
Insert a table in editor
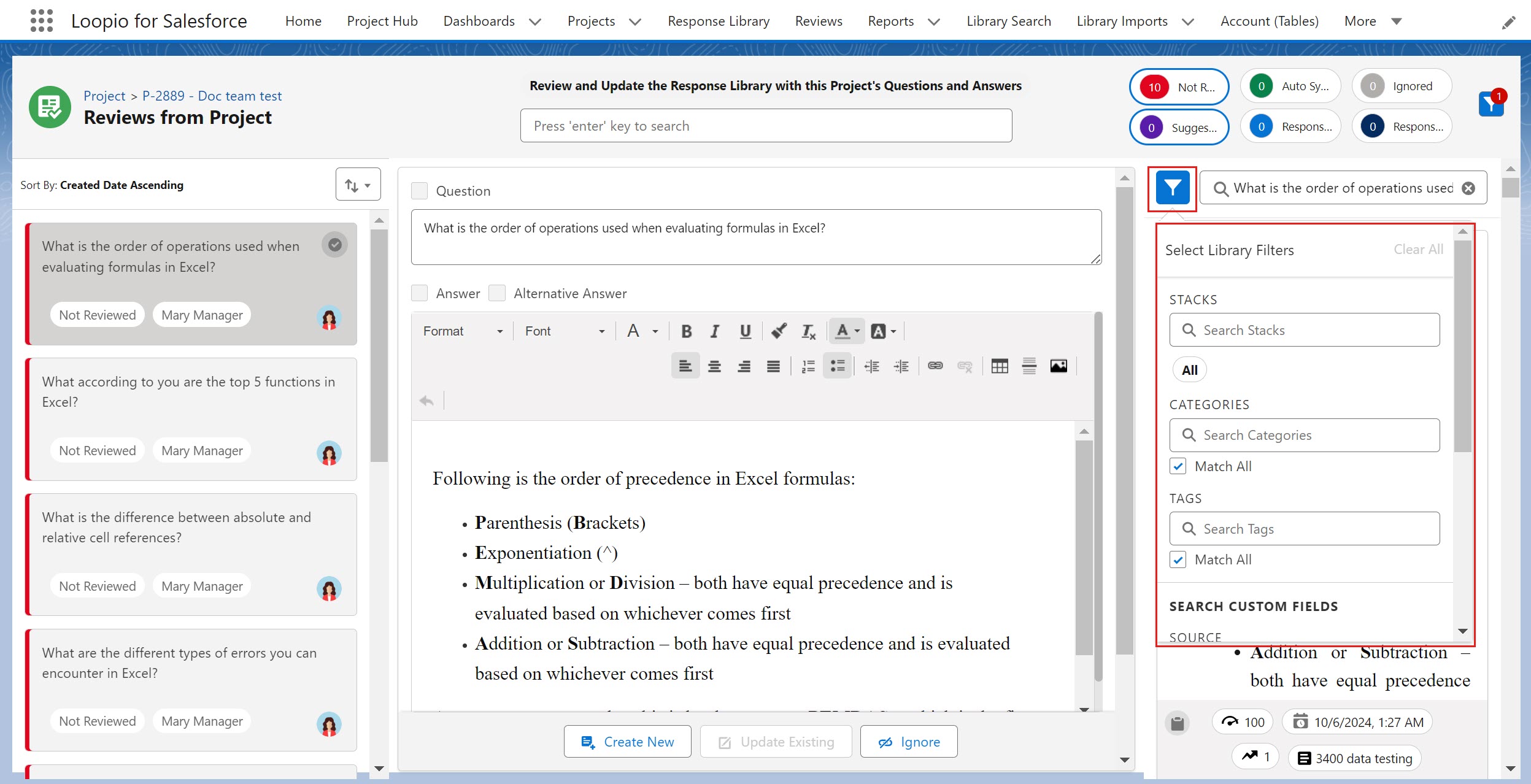coord(1000,366)
